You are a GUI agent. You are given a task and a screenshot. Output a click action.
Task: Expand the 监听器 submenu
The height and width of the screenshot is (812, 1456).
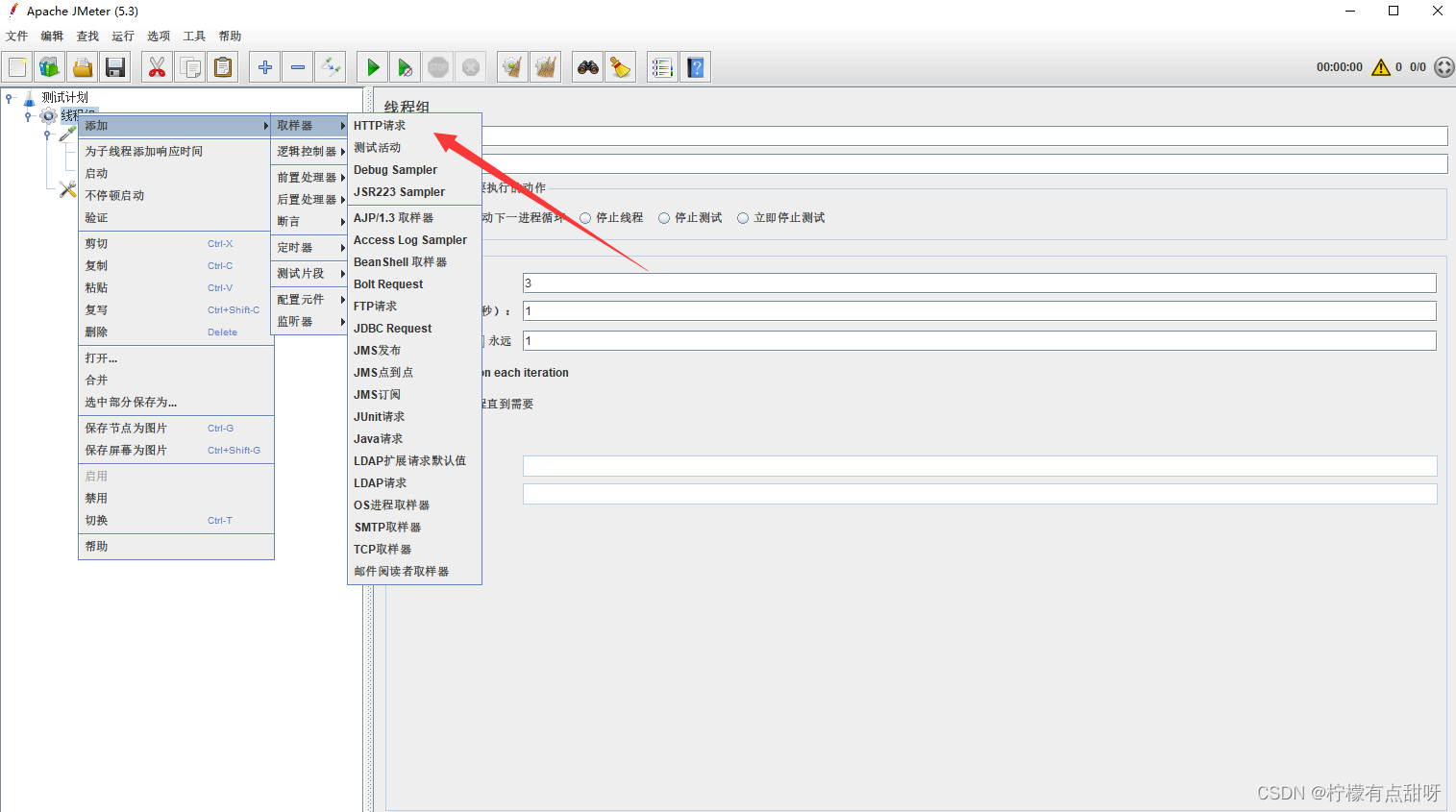pos(309,322)
